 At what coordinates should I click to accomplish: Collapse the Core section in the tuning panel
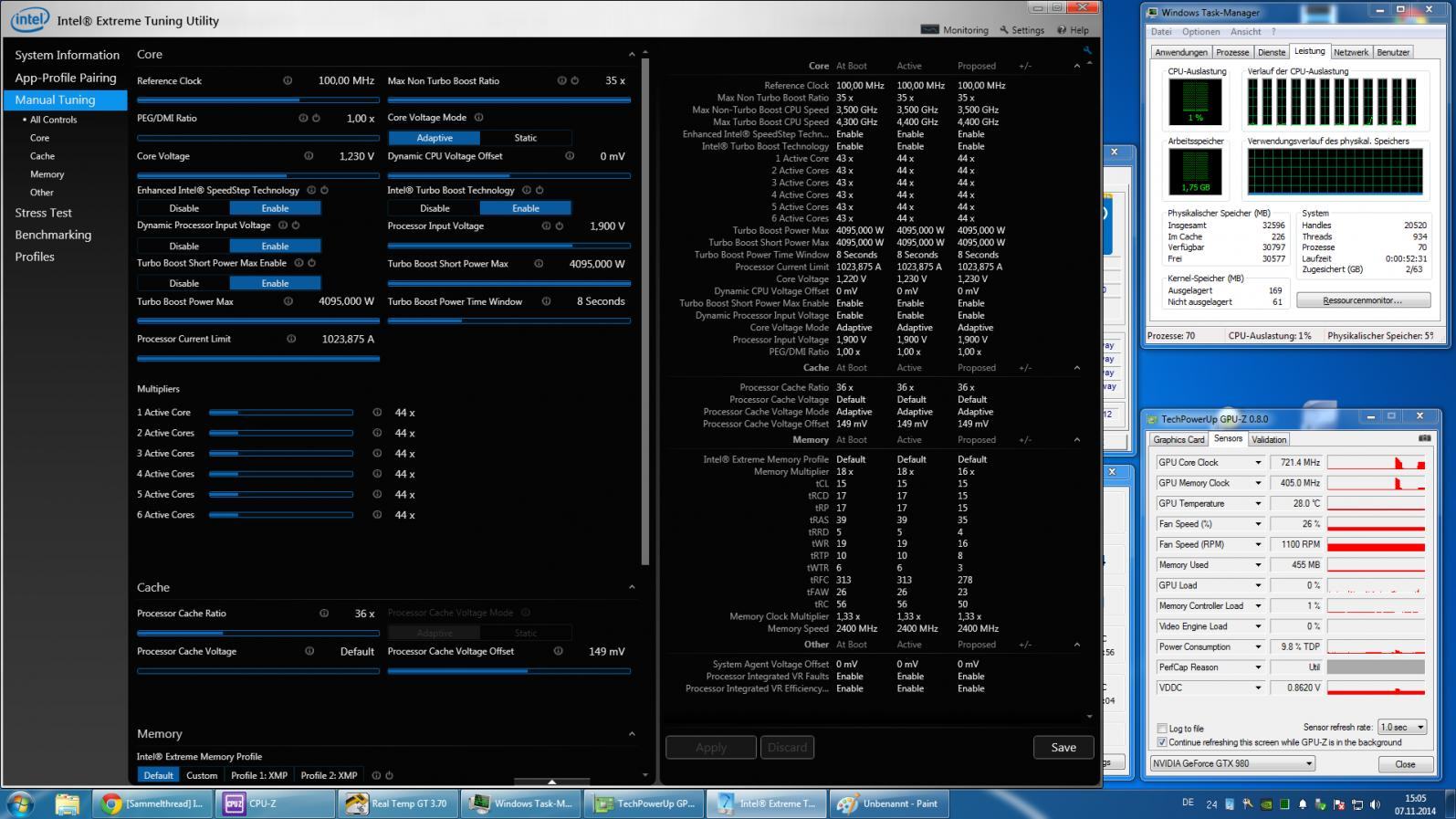click(x=632, y=54)
